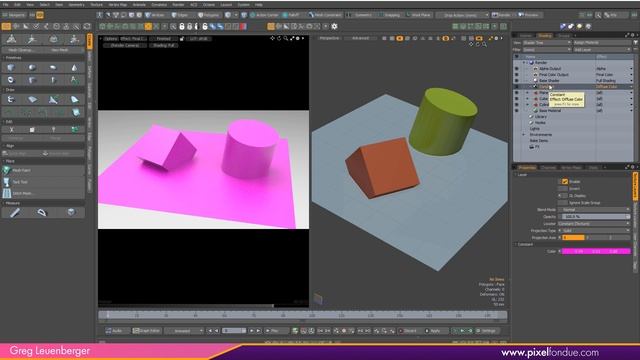
Task: Click the Options button in preview viewport
Action: [110, 39]
